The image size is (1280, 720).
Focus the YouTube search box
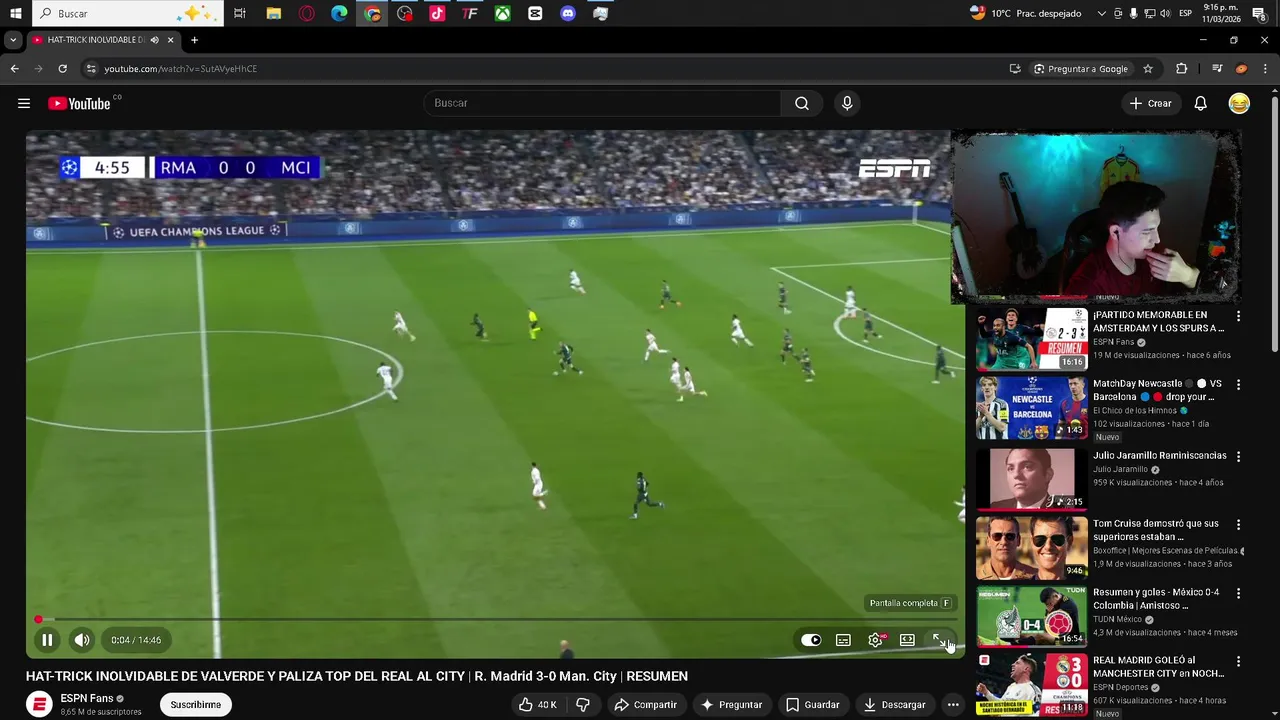[x=602, y=103]
